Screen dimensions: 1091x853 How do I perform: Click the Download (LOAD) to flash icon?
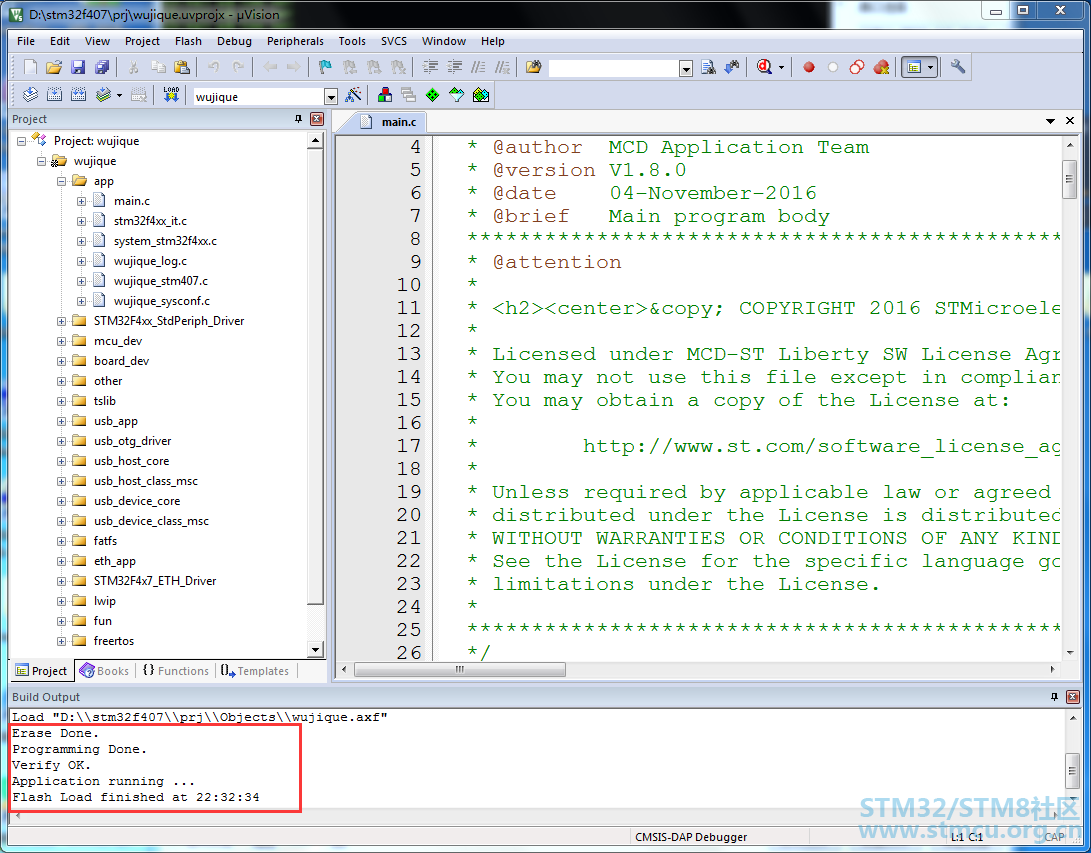click(x=171, y=95)
